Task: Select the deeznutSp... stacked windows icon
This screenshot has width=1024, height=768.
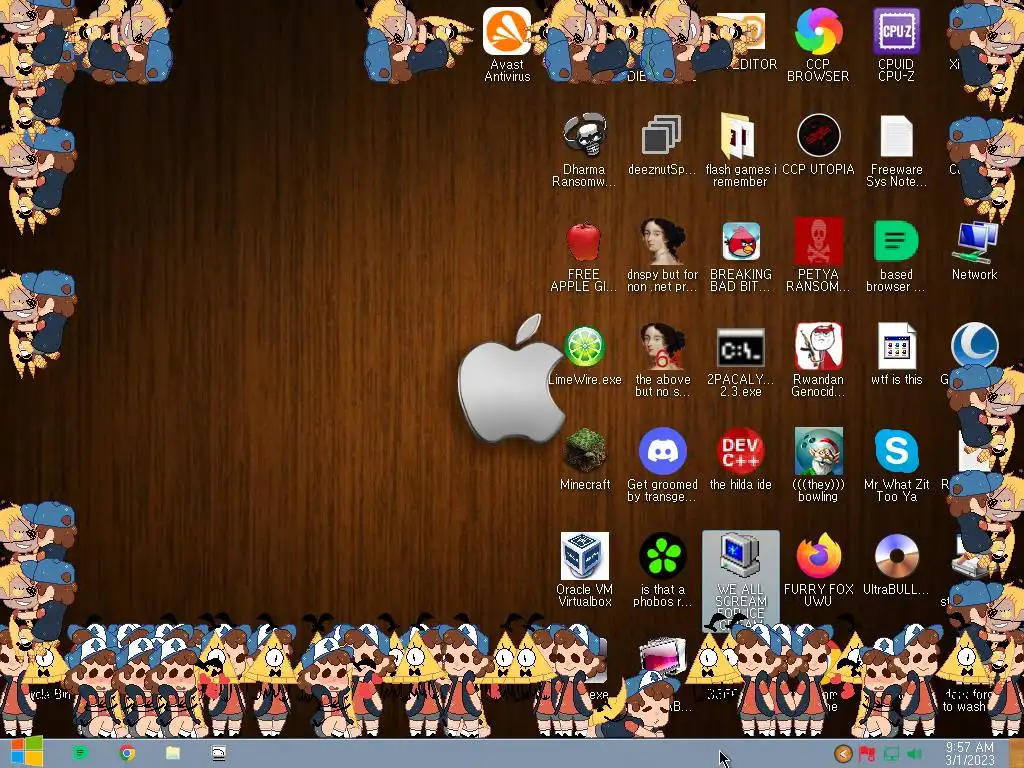Action: pyautogui.click(x=662, y=145)
